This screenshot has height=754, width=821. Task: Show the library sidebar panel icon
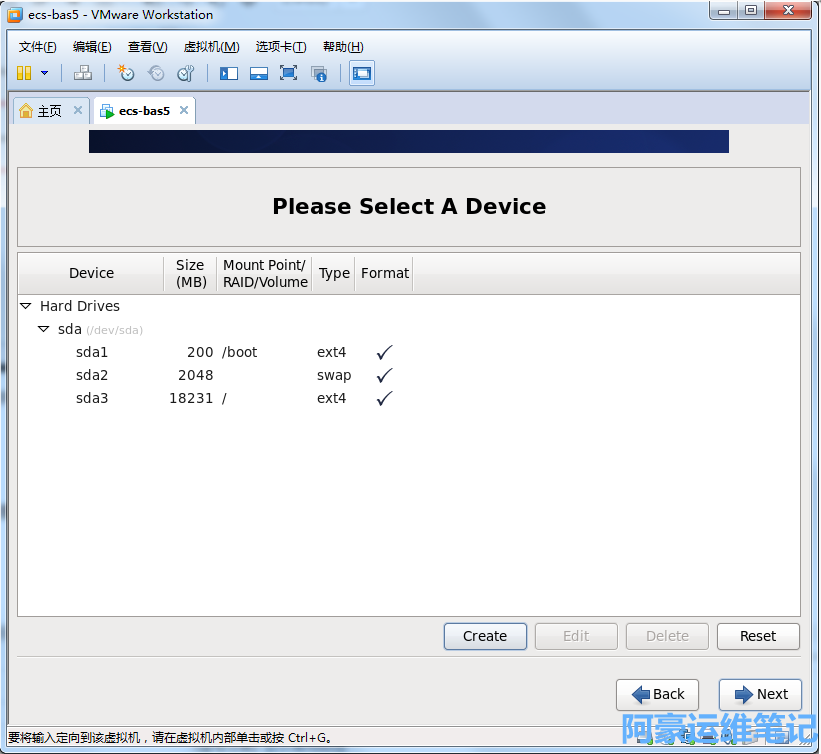coord(229,73)
